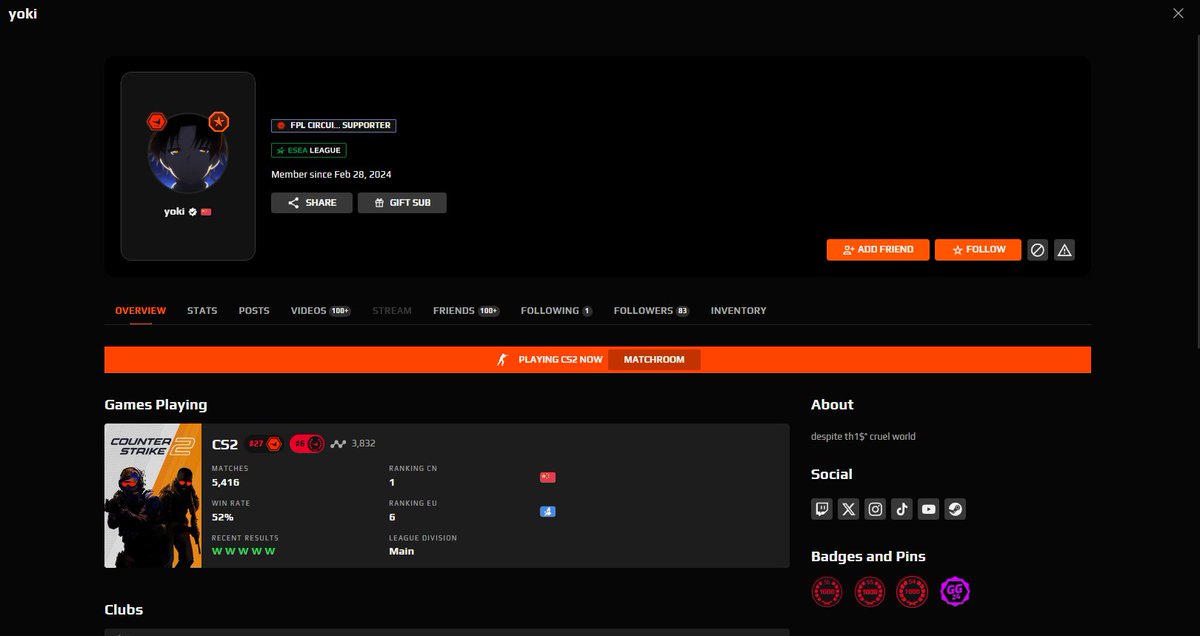Click the about text 'despite th1$* cruel world'
Image resolution: width=1200 pixels, height=636 pixels.
863,436
